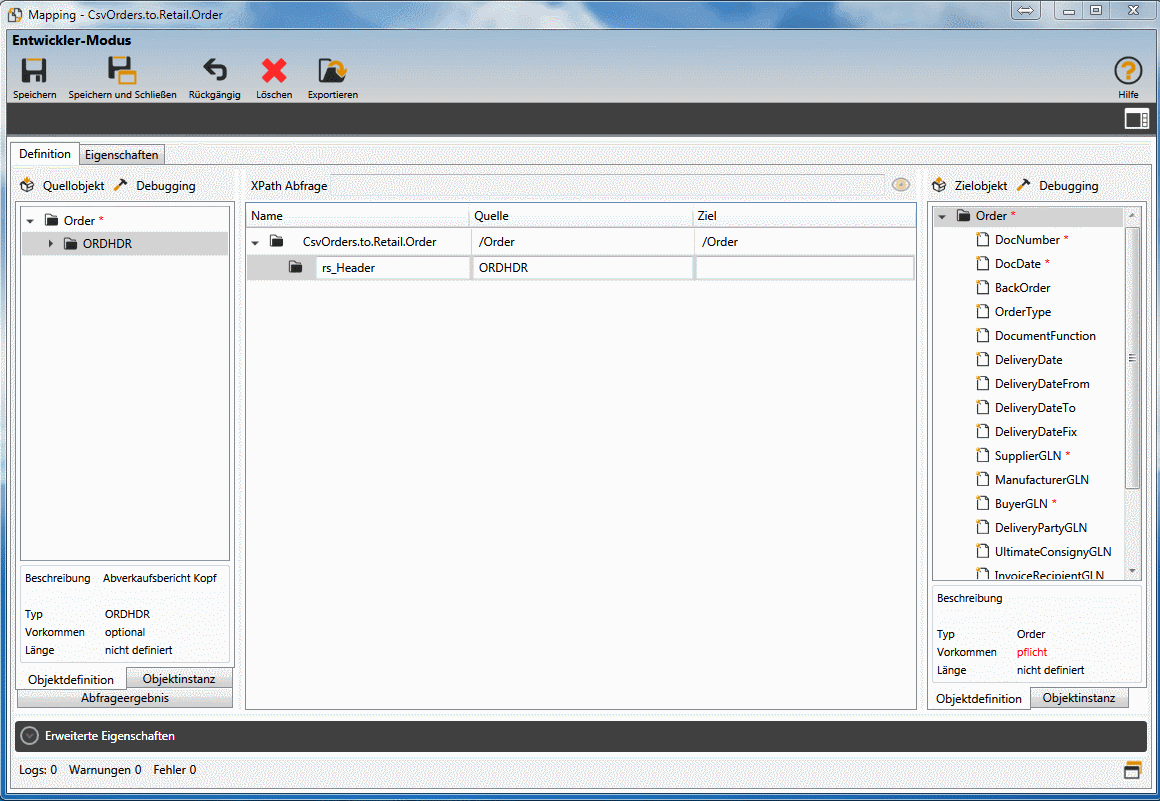
Task: Toggle side panel layout icon top right
Action: coord(1136,120)
